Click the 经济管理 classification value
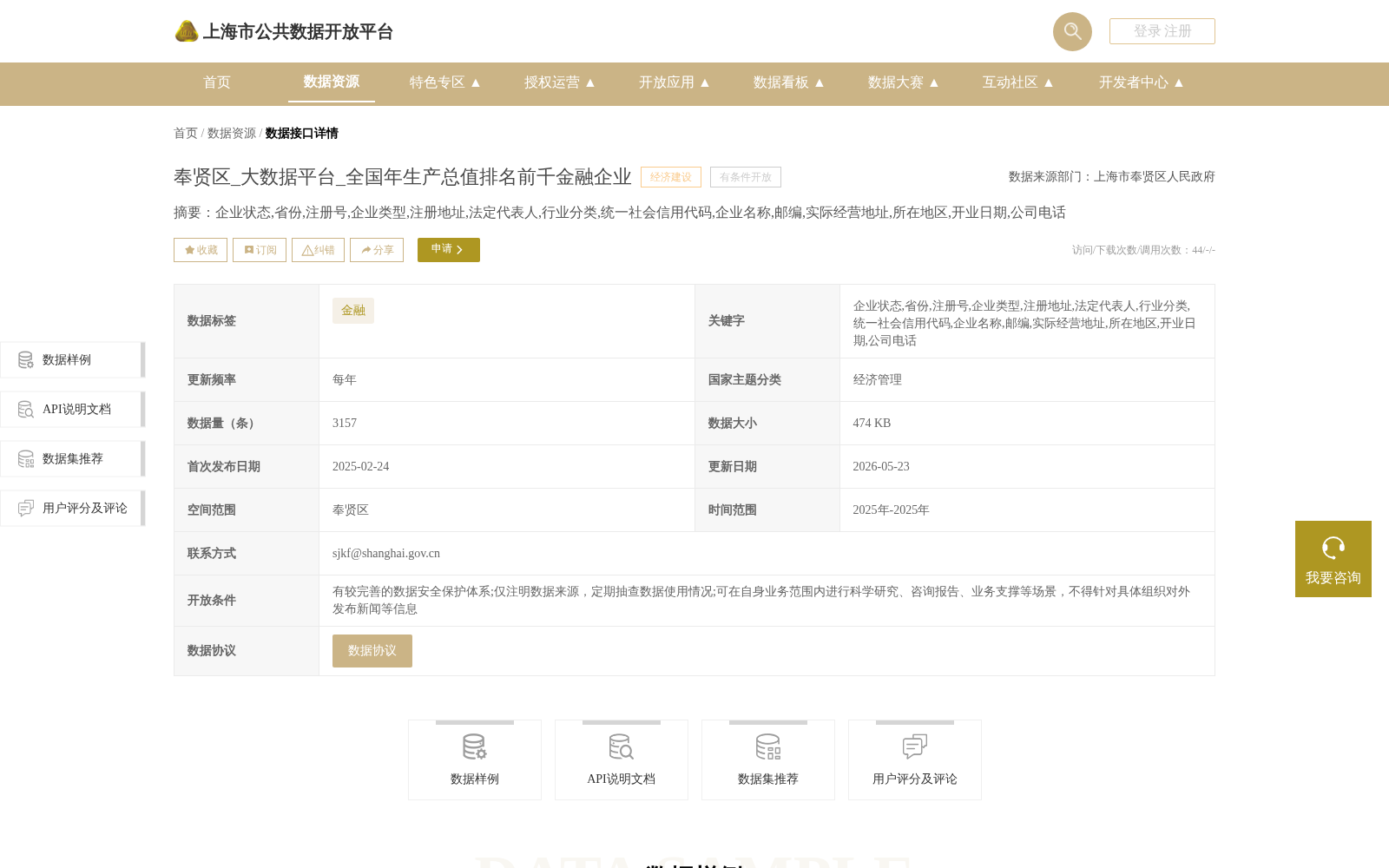Image resolution: width=1389 pixels, height=868 pixels. coord(878,380)
